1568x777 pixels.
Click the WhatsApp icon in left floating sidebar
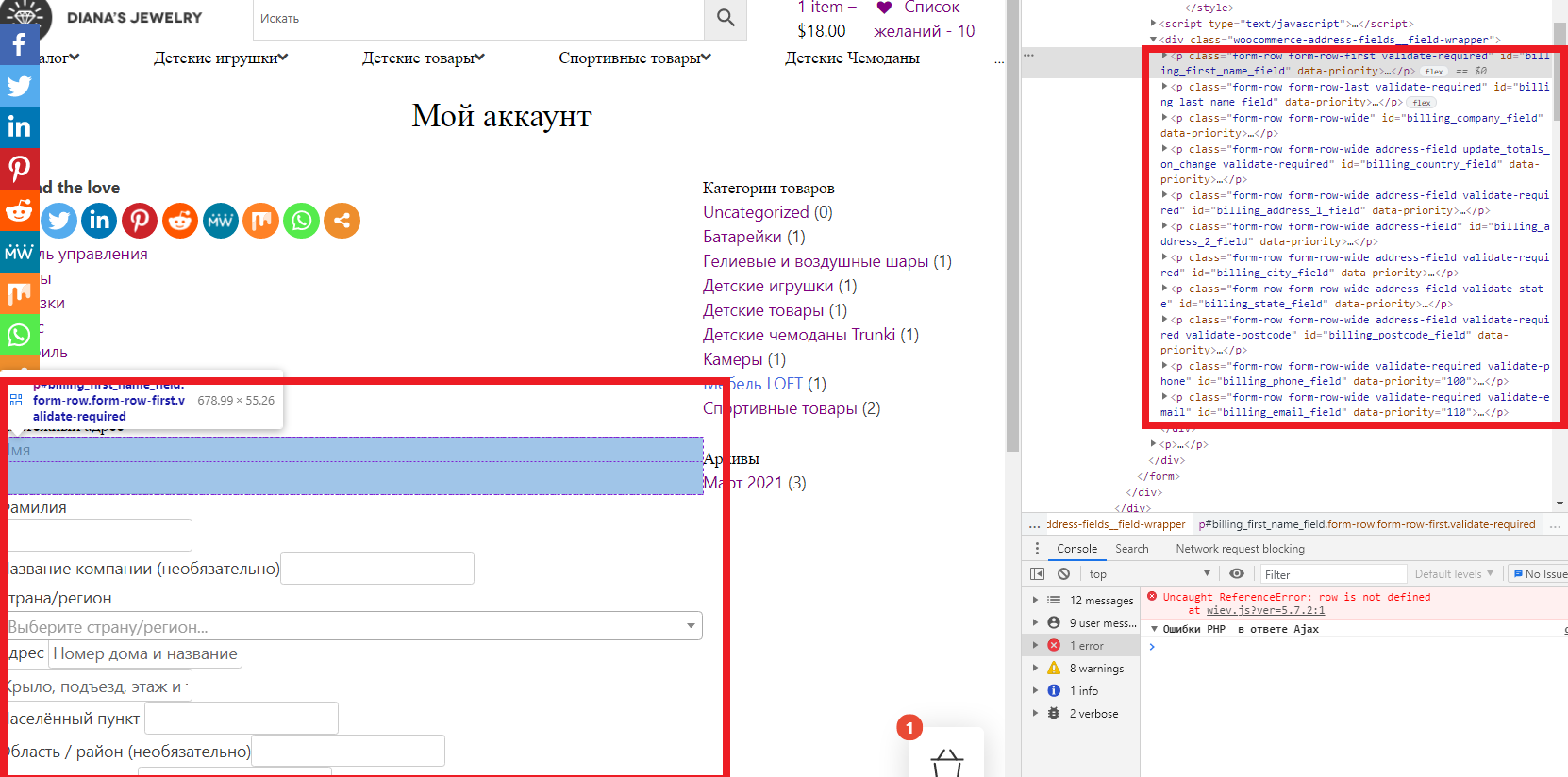(x=19, y=335)
